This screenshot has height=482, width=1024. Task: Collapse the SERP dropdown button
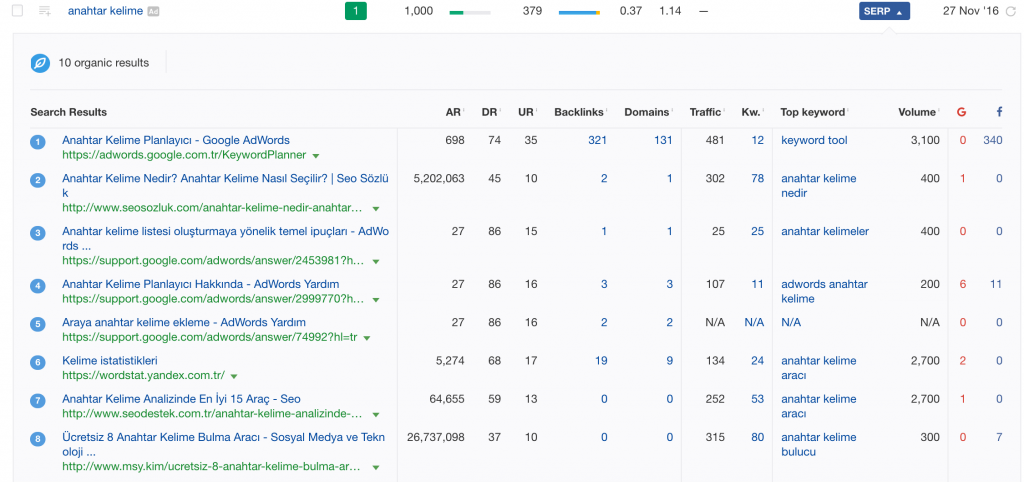(x=884, y=11)
